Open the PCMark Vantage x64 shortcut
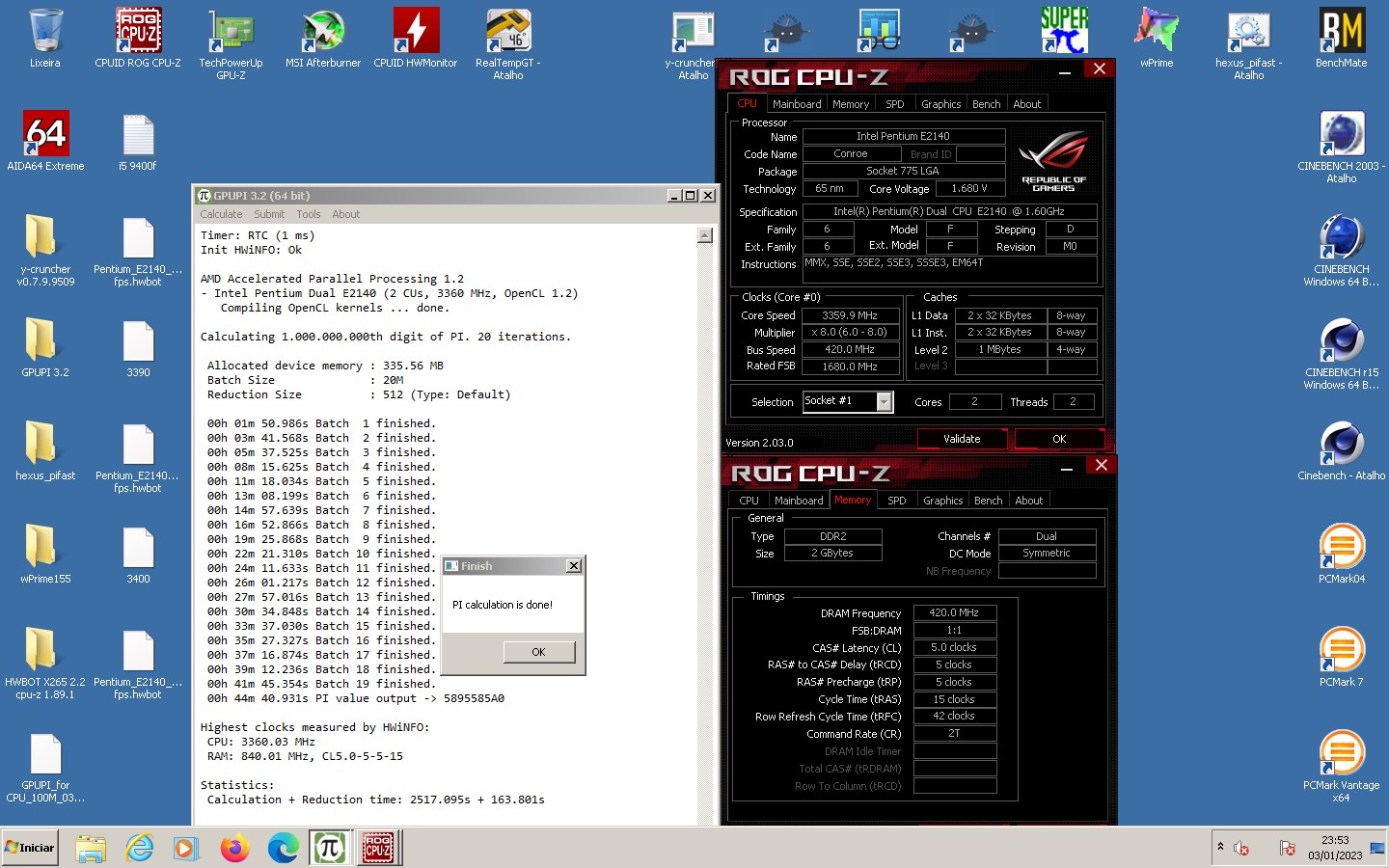The width and height of the screenshot is (1389, 868). (x=1342, y=767)
